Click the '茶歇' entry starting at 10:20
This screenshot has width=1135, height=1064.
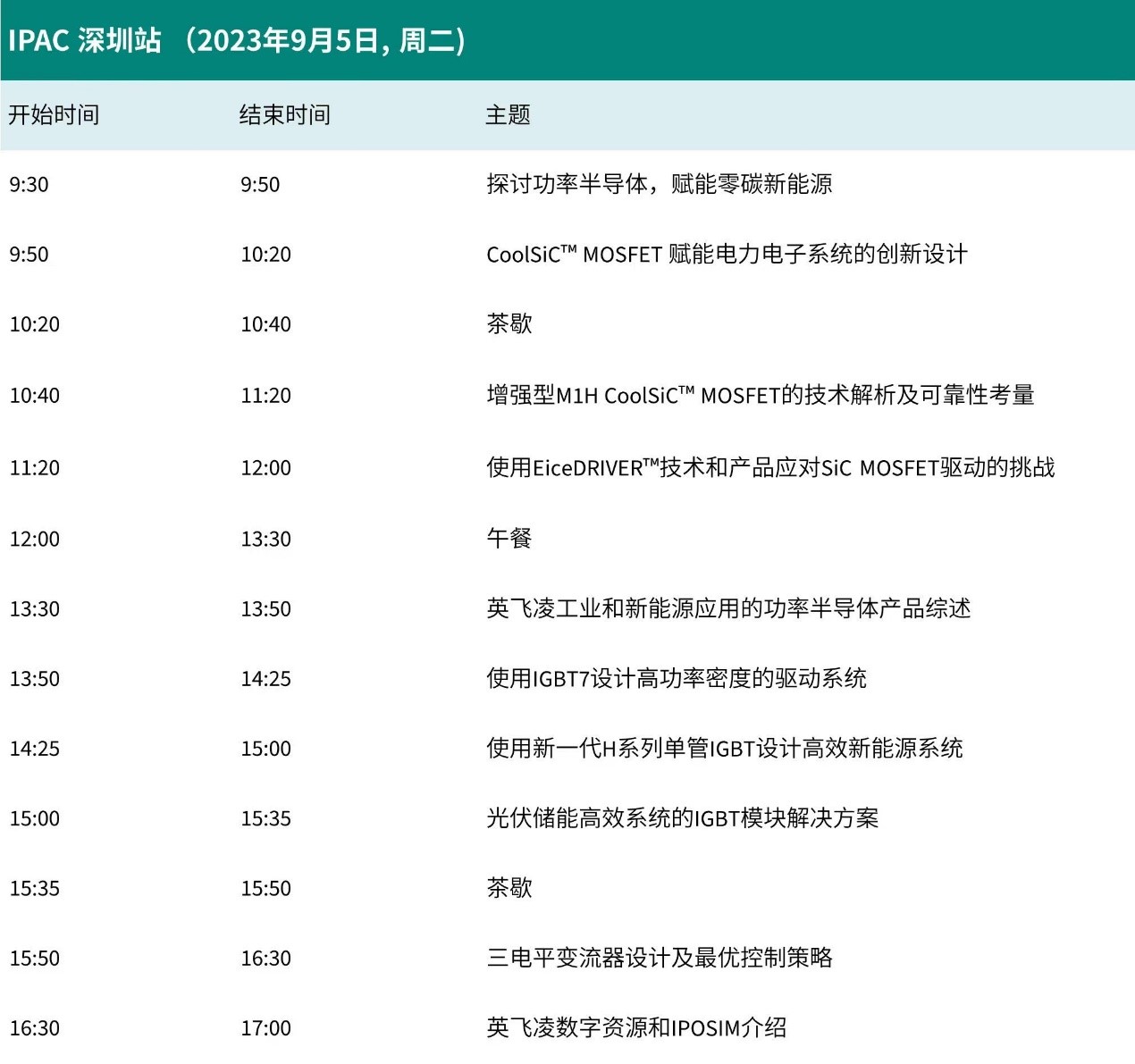click(x=509, y=323)
